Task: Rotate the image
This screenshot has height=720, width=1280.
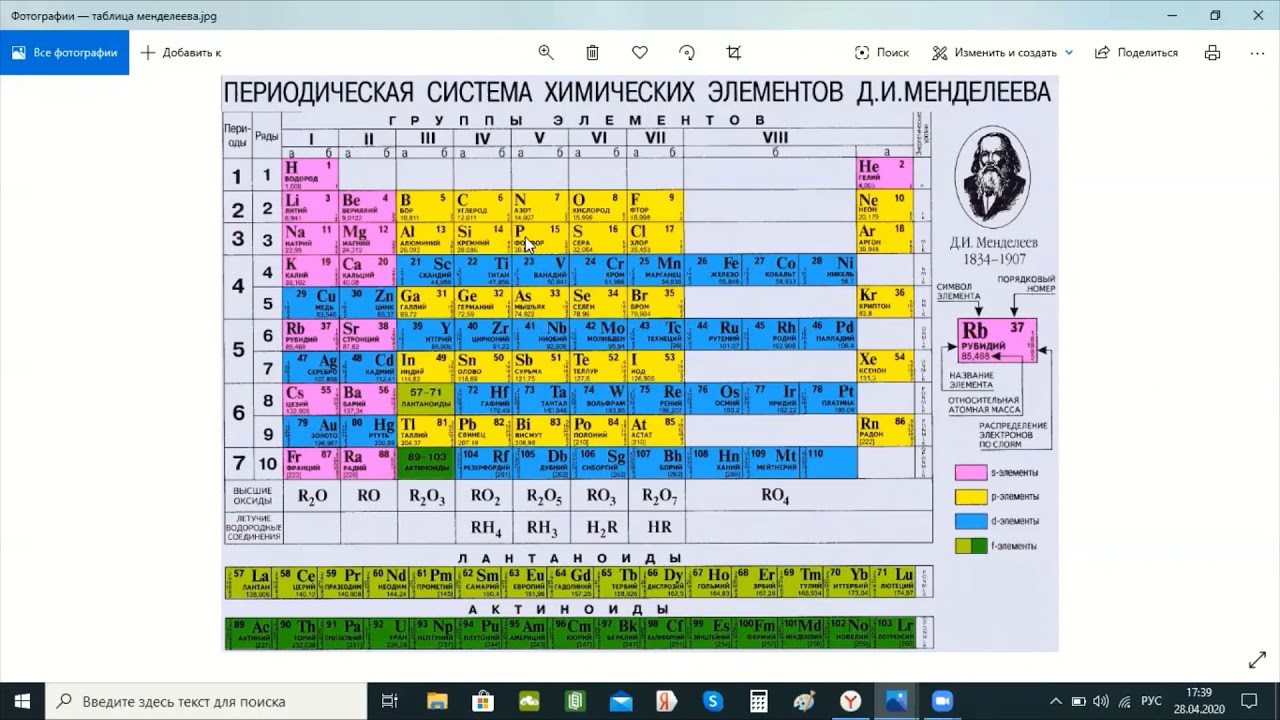Action: click(687, 52)
